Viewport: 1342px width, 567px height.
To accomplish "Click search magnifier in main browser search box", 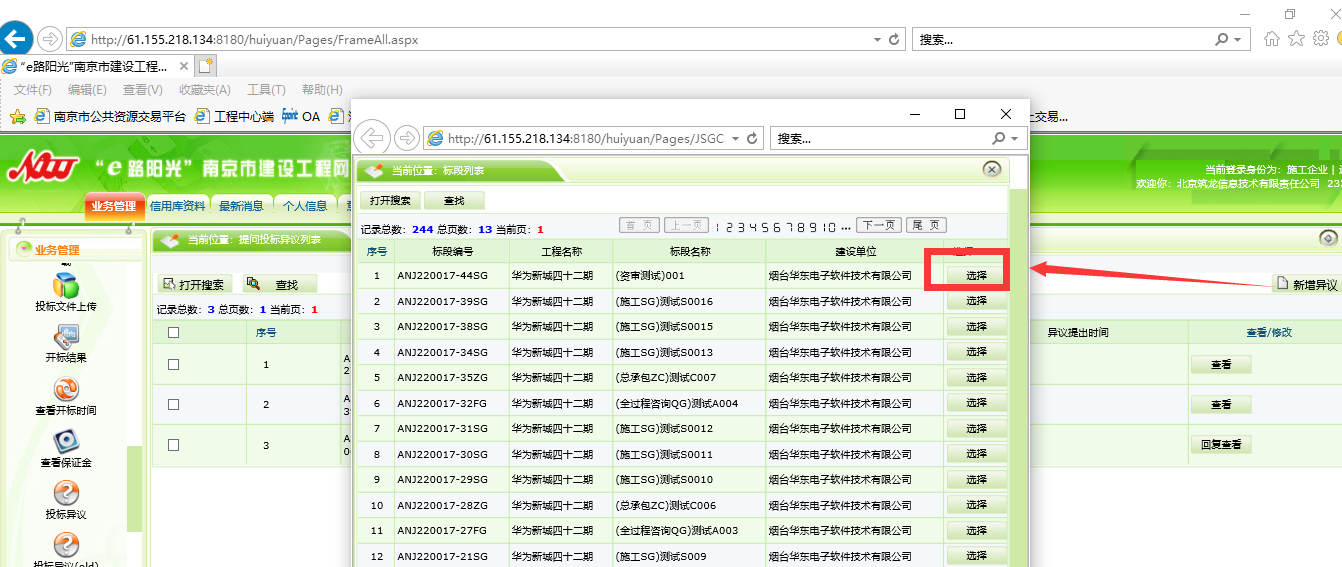I will 1222,40.
